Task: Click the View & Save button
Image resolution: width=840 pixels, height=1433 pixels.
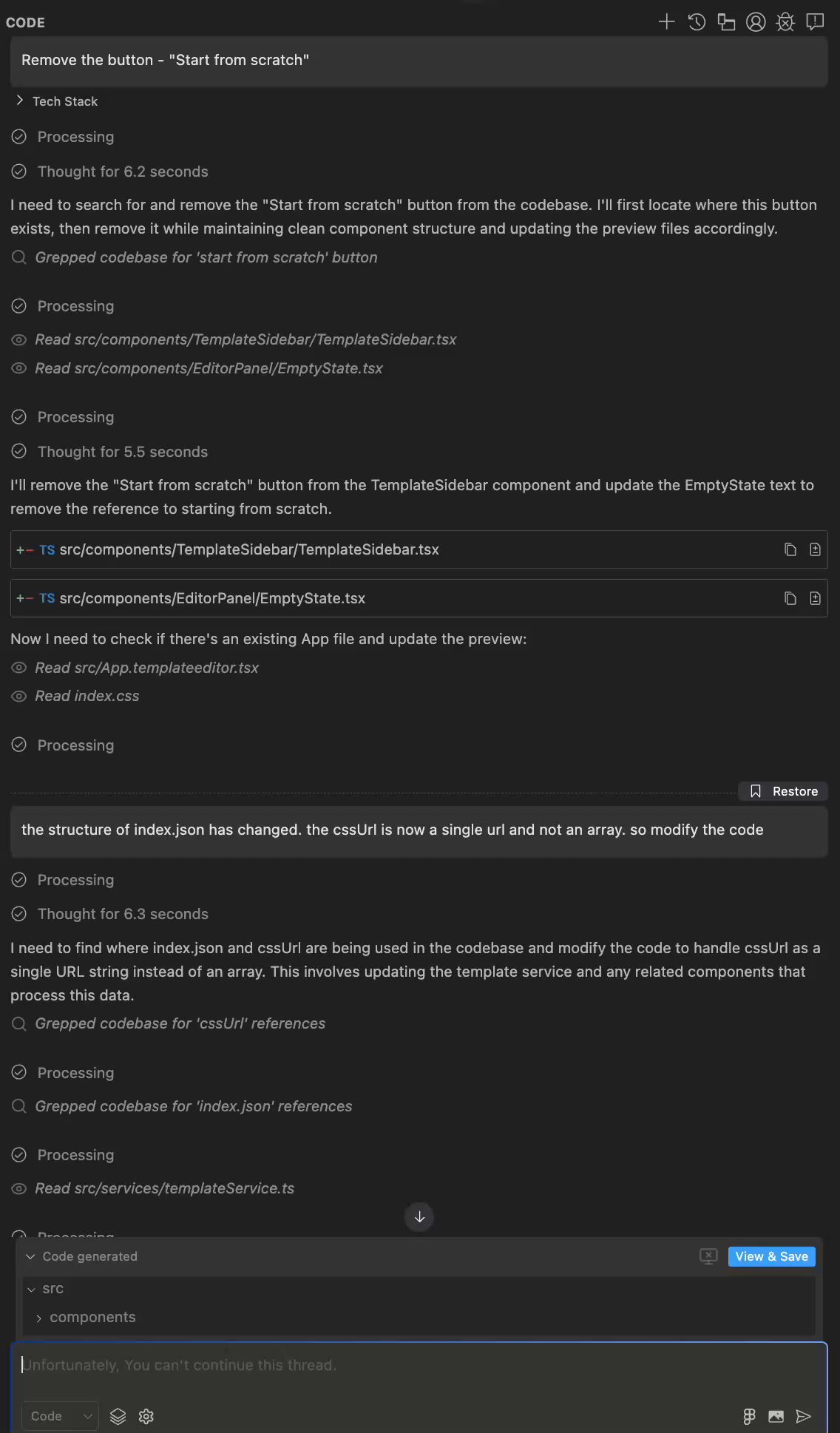Action: point(771,1256)
